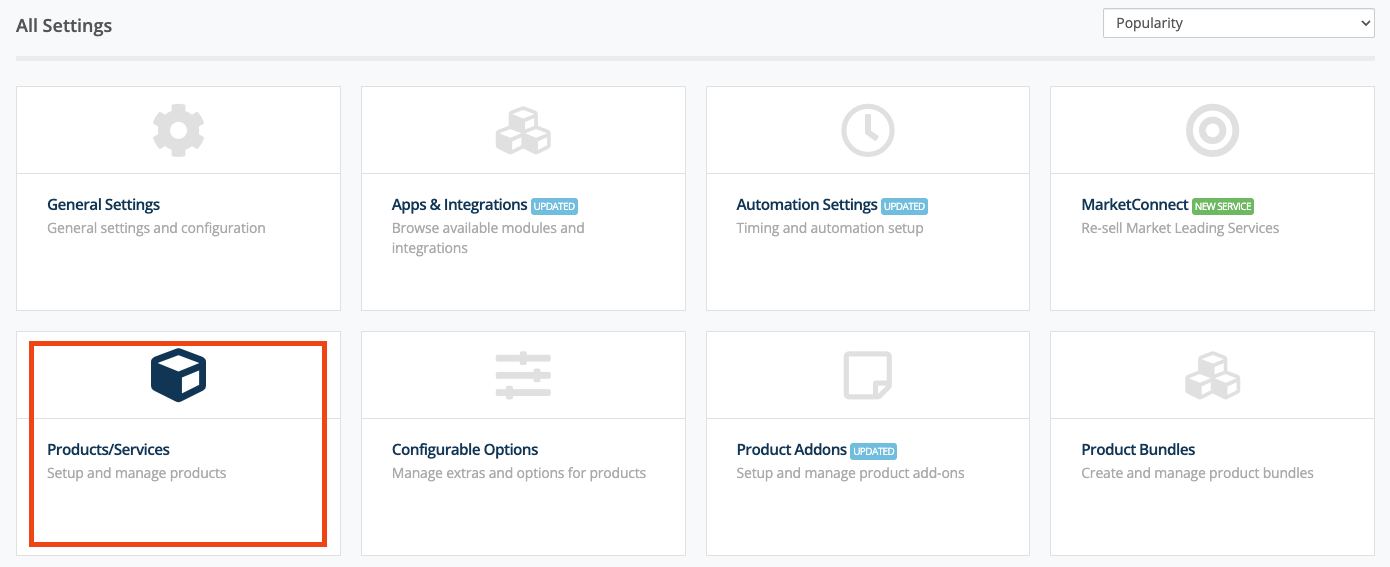Click the General Settings gear icon
Image resolution: width=1390 pixels, height=567 pixels.
(178, 130)
